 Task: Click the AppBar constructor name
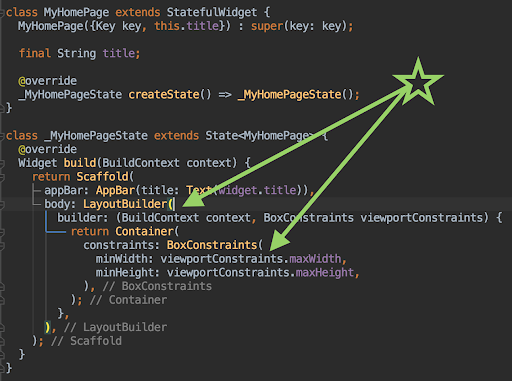point(115,190)
